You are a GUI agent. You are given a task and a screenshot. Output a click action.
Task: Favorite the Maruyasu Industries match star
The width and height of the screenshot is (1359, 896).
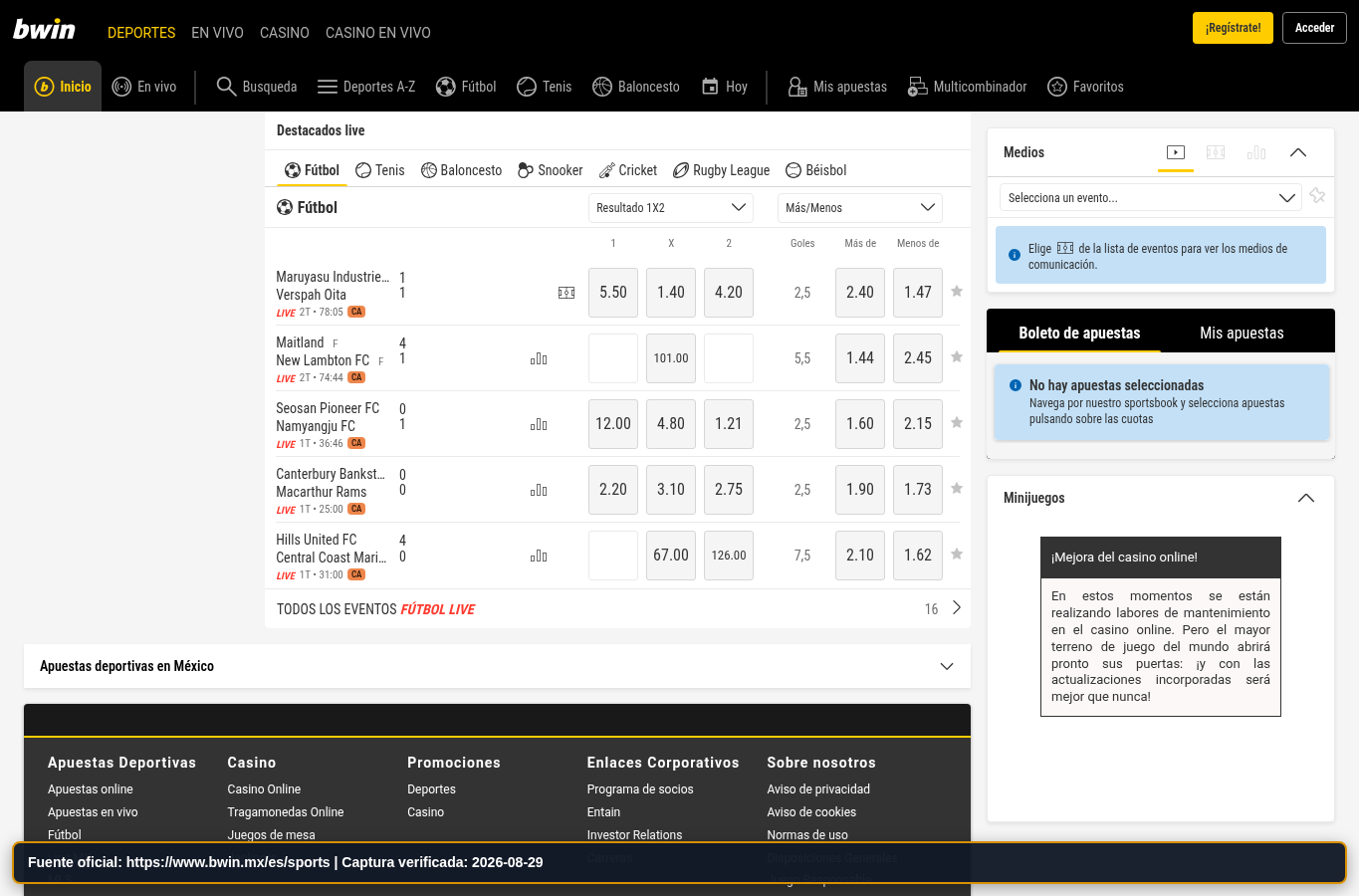pyautogui.click(x=957, y=292)
